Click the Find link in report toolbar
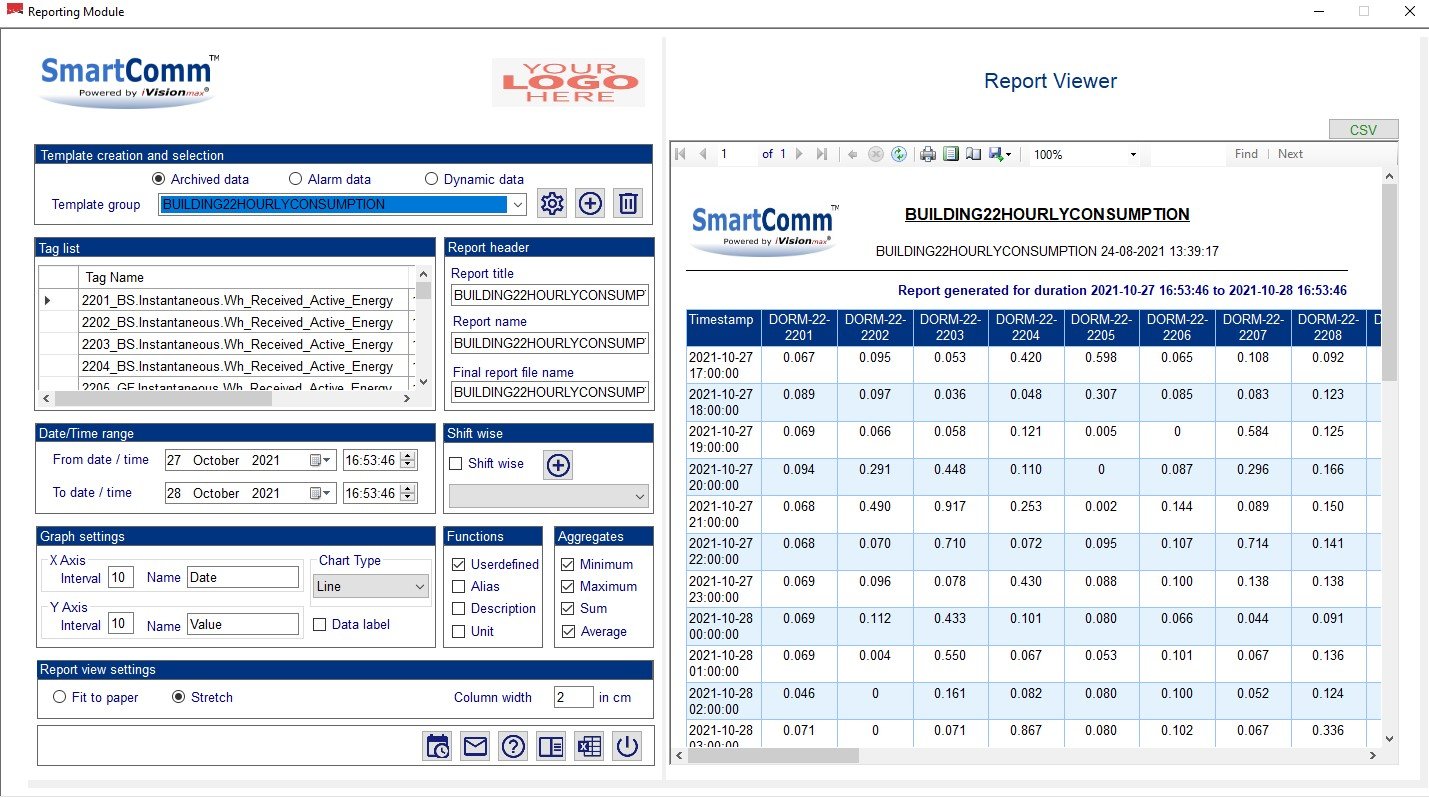 click(x=1246, y=154)
